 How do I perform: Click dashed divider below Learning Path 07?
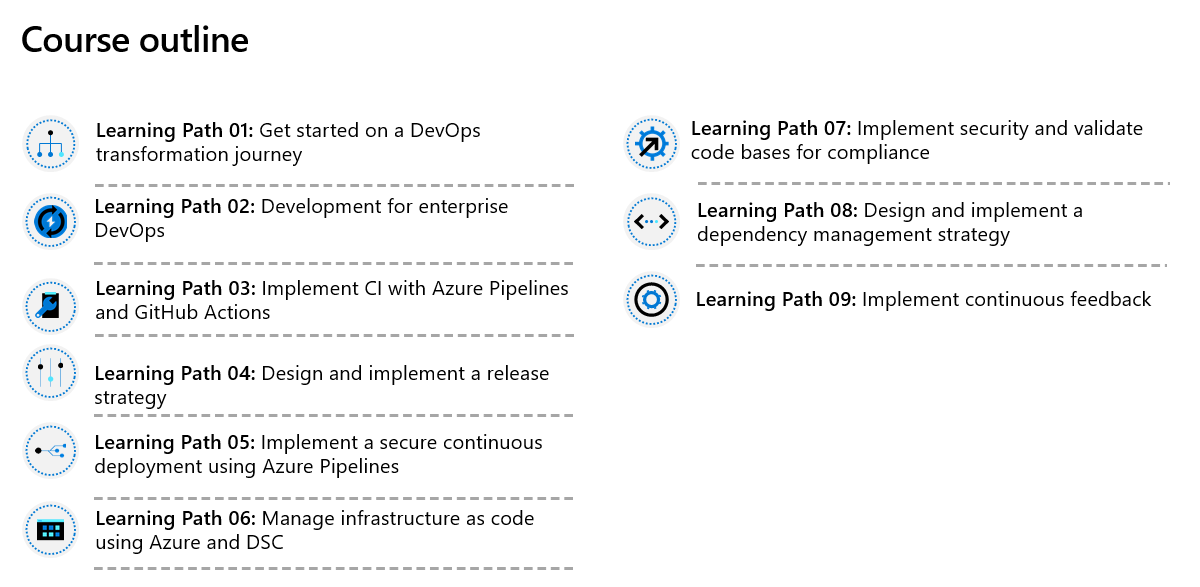(x=933, y=183)
